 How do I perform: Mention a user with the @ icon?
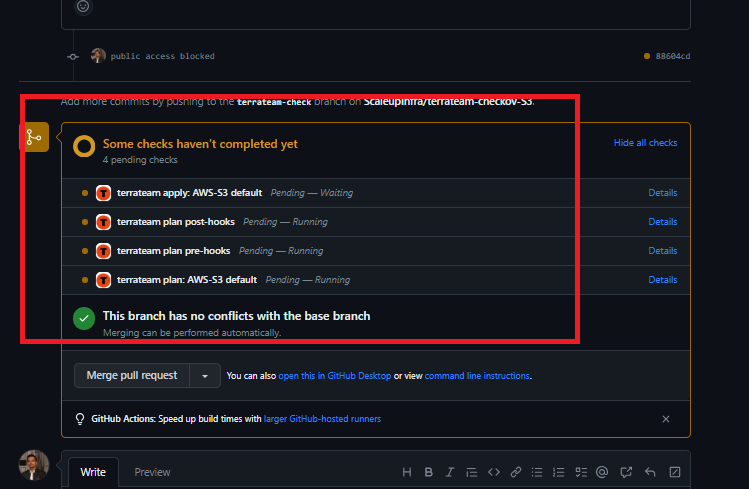pyautogui.click(x=602, y=472)
